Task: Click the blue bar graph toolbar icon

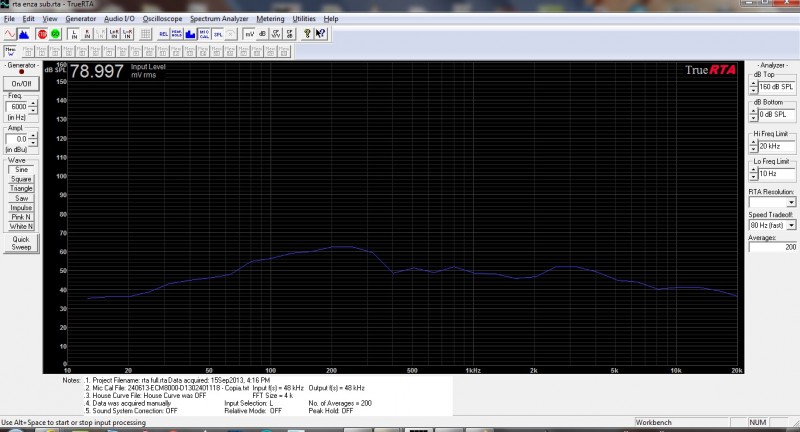Action: 190,34
